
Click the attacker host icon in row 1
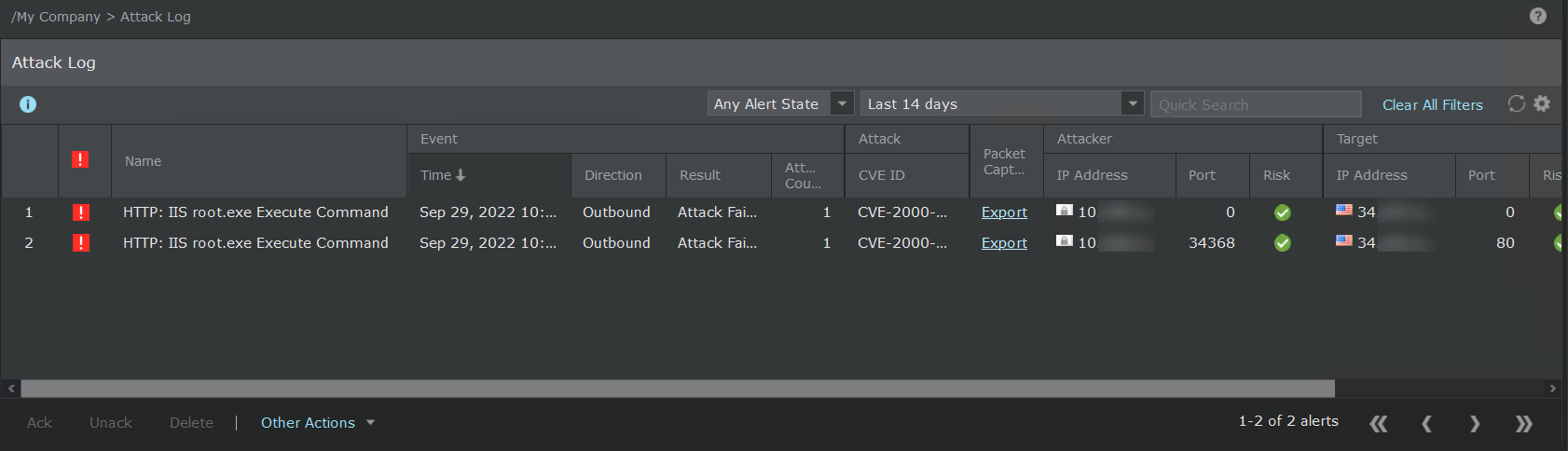point(1065,210)
